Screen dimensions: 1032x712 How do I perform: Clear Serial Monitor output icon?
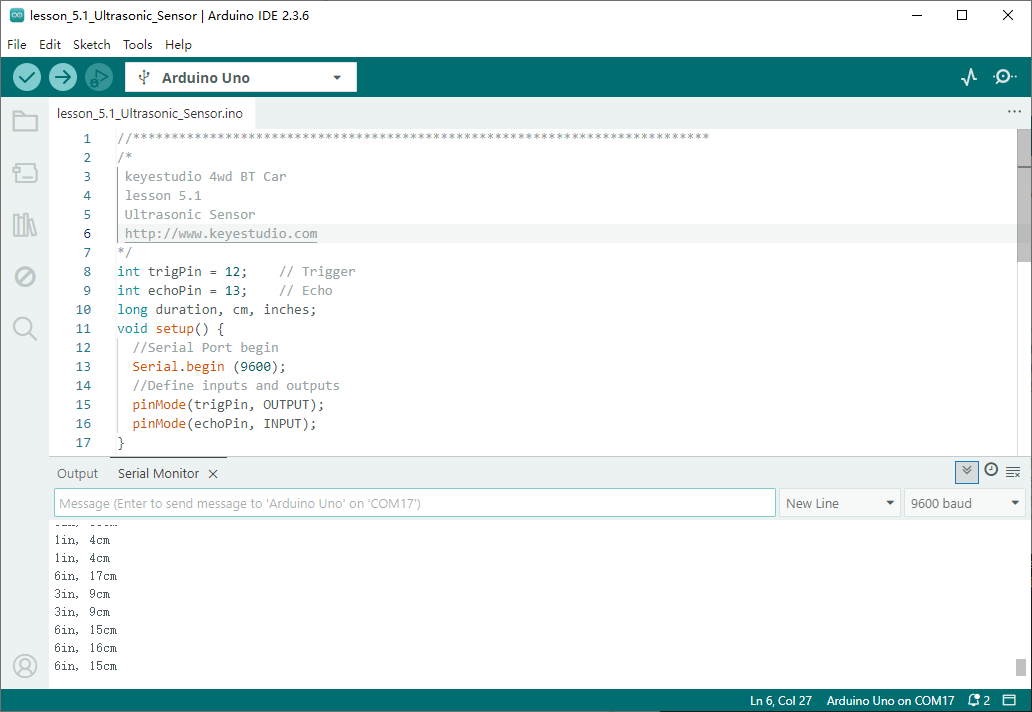(x=1013, y=472)
